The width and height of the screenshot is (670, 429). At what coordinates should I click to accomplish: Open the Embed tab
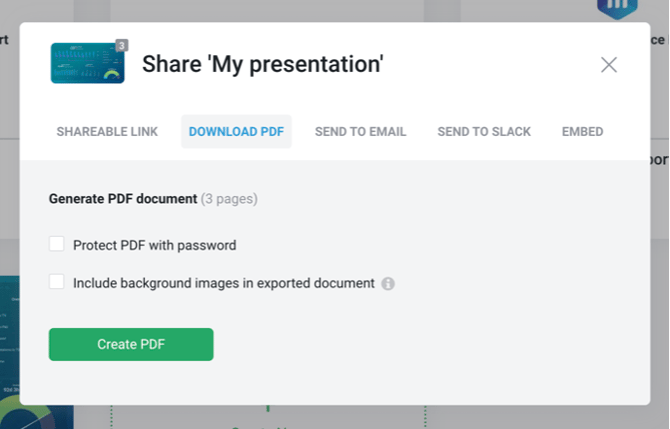pyautogui.click(x=582, y=132)
